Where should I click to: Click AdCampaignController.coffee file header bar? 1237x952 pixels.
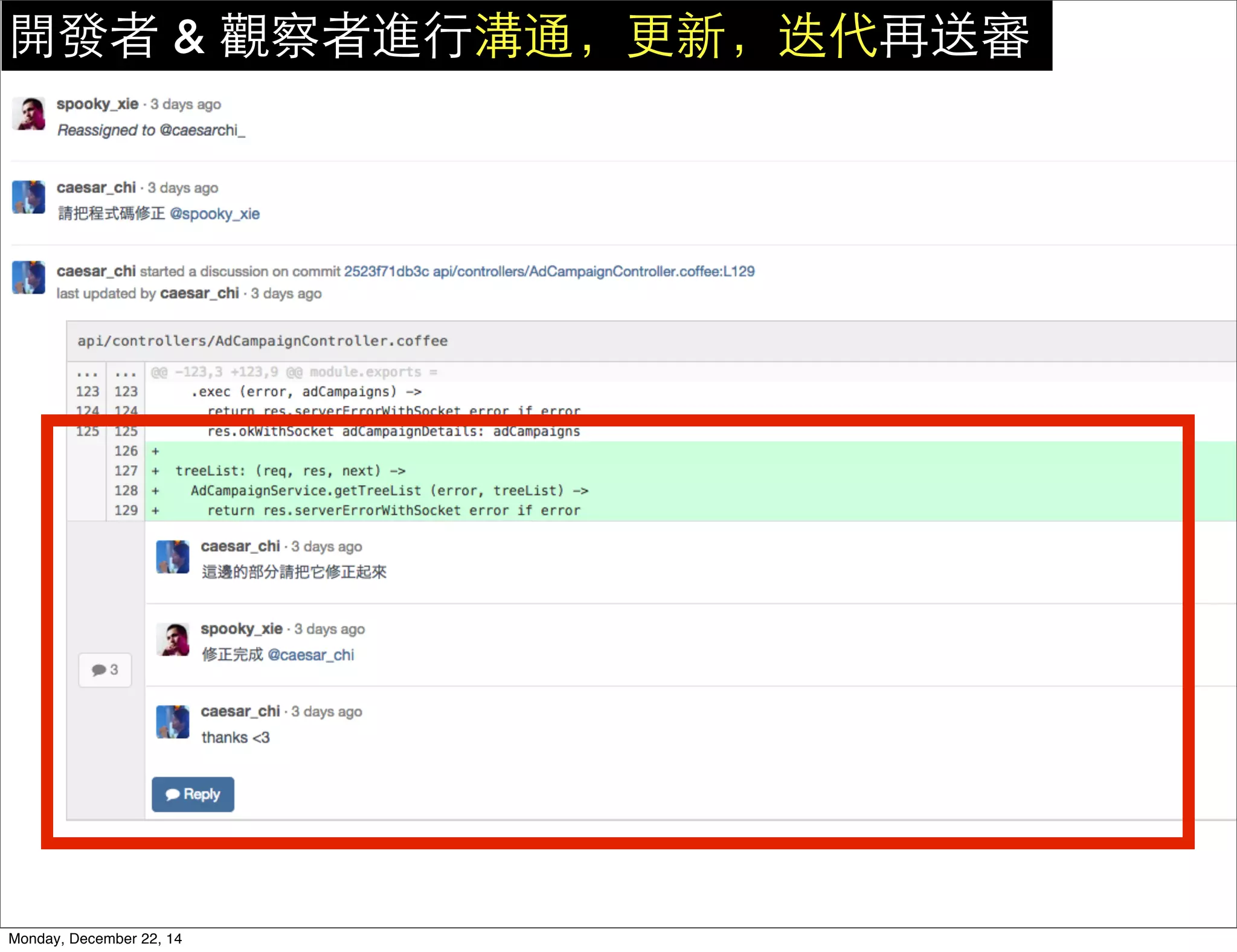pos(262,341)
